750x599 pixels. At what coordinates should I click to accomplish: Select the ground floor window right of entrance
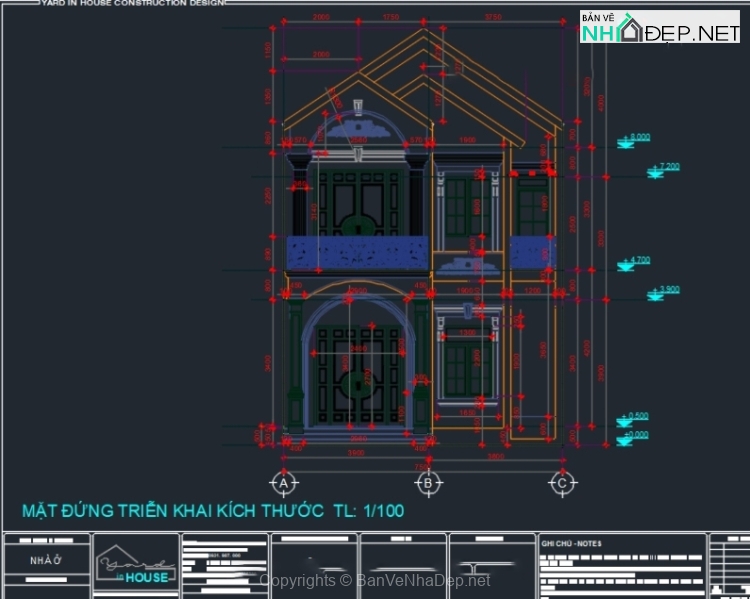[x=468, y=368]
